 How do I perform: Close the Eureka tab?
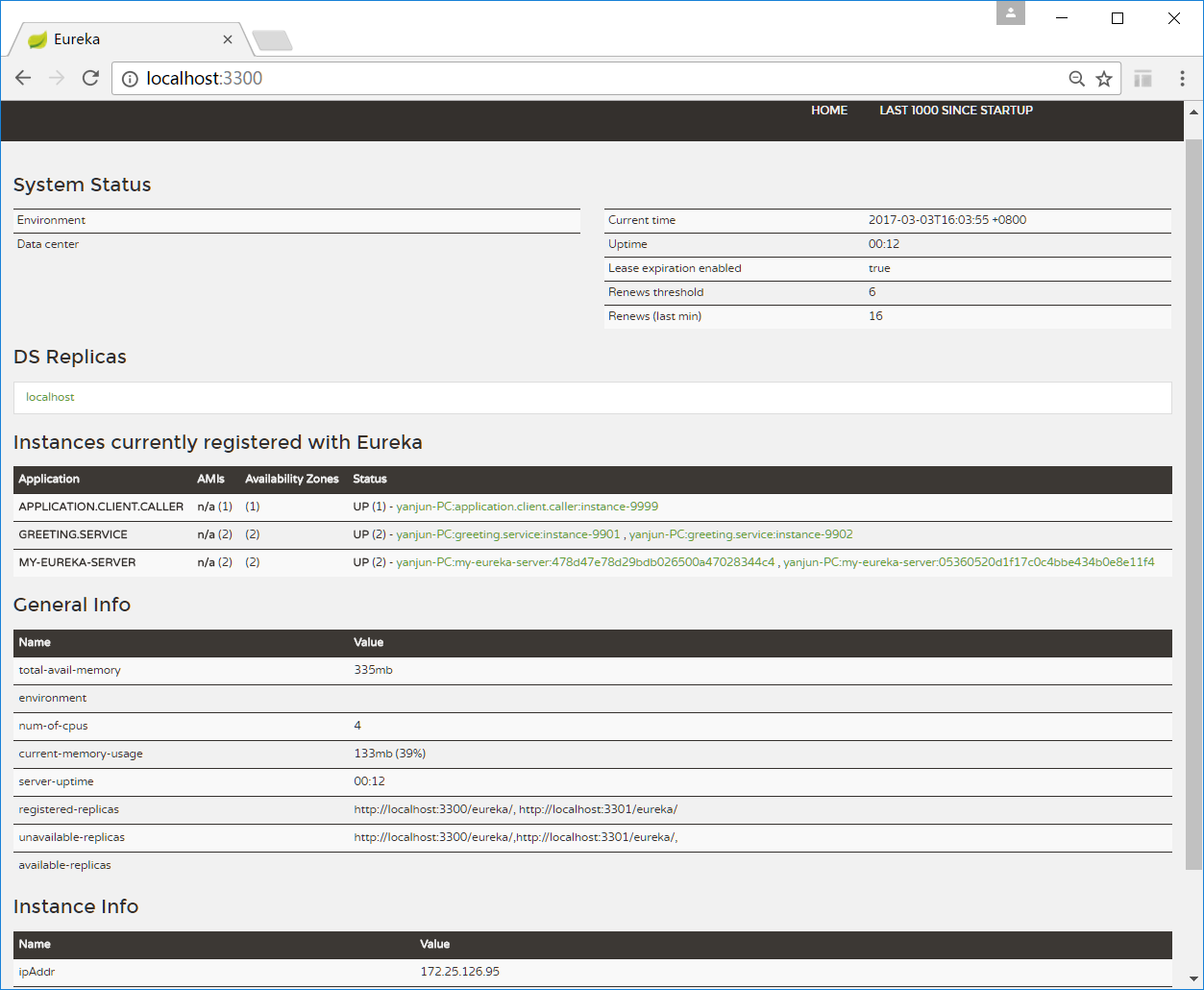228,39
